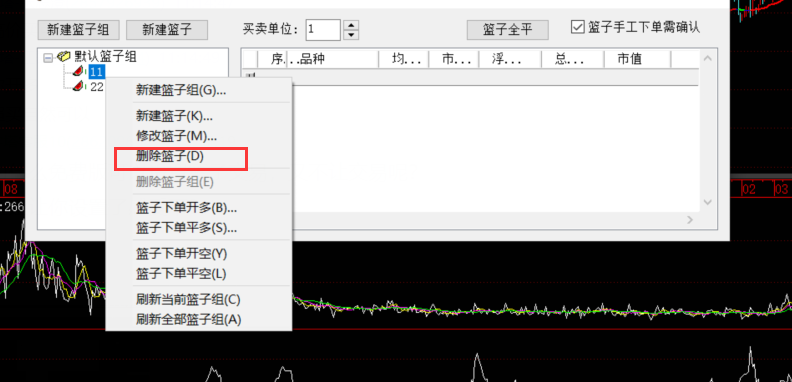Decrease 买卖单位 with down arrow
792x382 pixels.
tap(351, 35)
